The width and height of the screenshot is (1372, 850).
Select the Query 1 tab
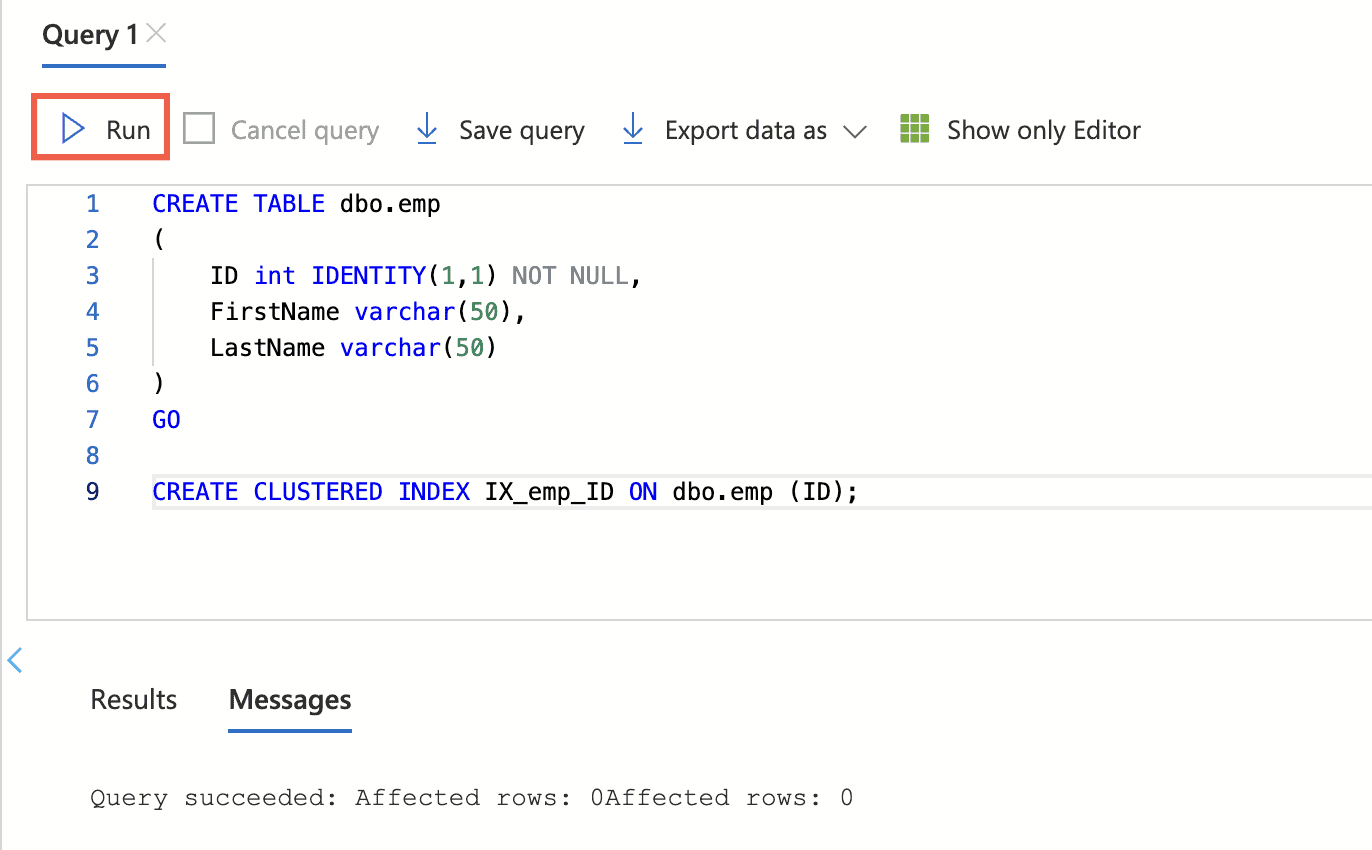coord(90,35)
